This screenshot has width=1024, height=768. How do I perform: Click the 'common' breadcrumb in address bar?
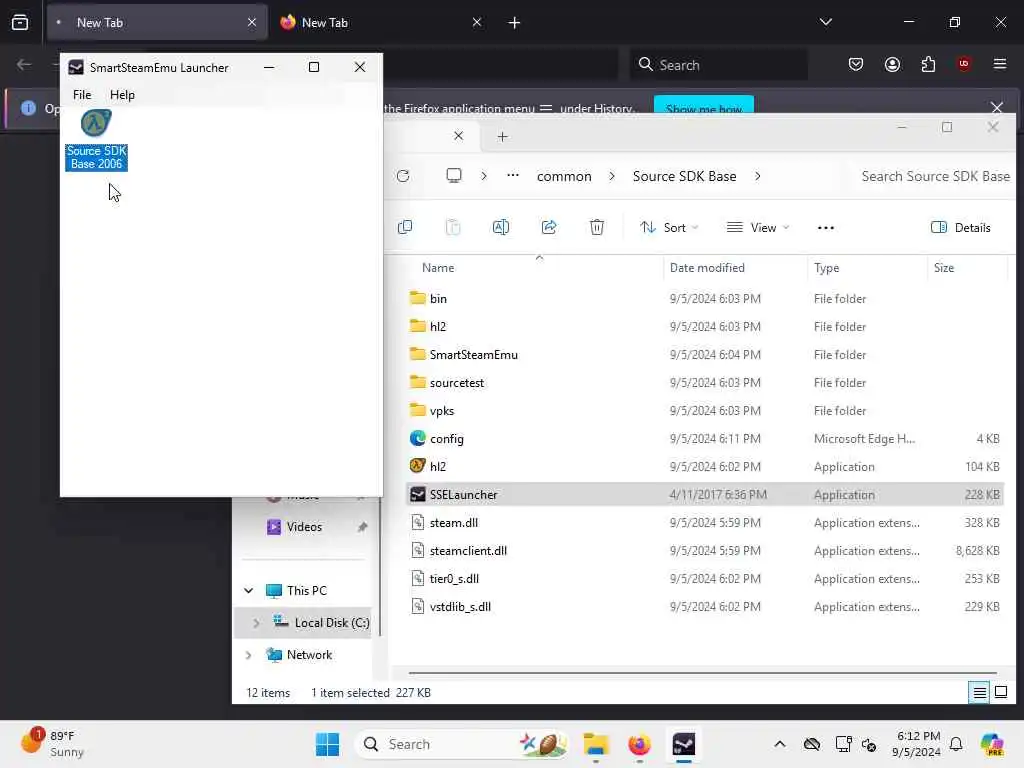pyautogui.click(x=564, y=176)
